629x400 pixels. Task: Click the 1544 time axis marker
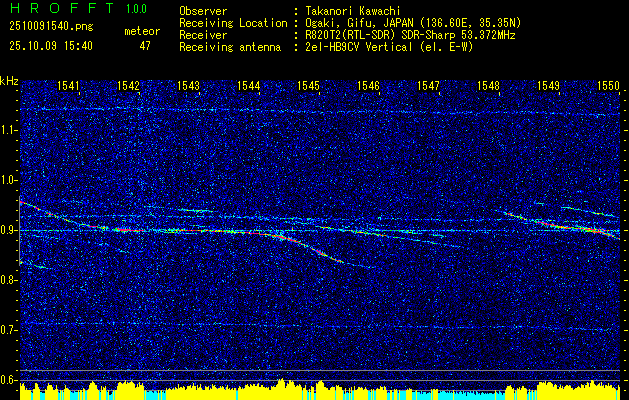point(249,85)
